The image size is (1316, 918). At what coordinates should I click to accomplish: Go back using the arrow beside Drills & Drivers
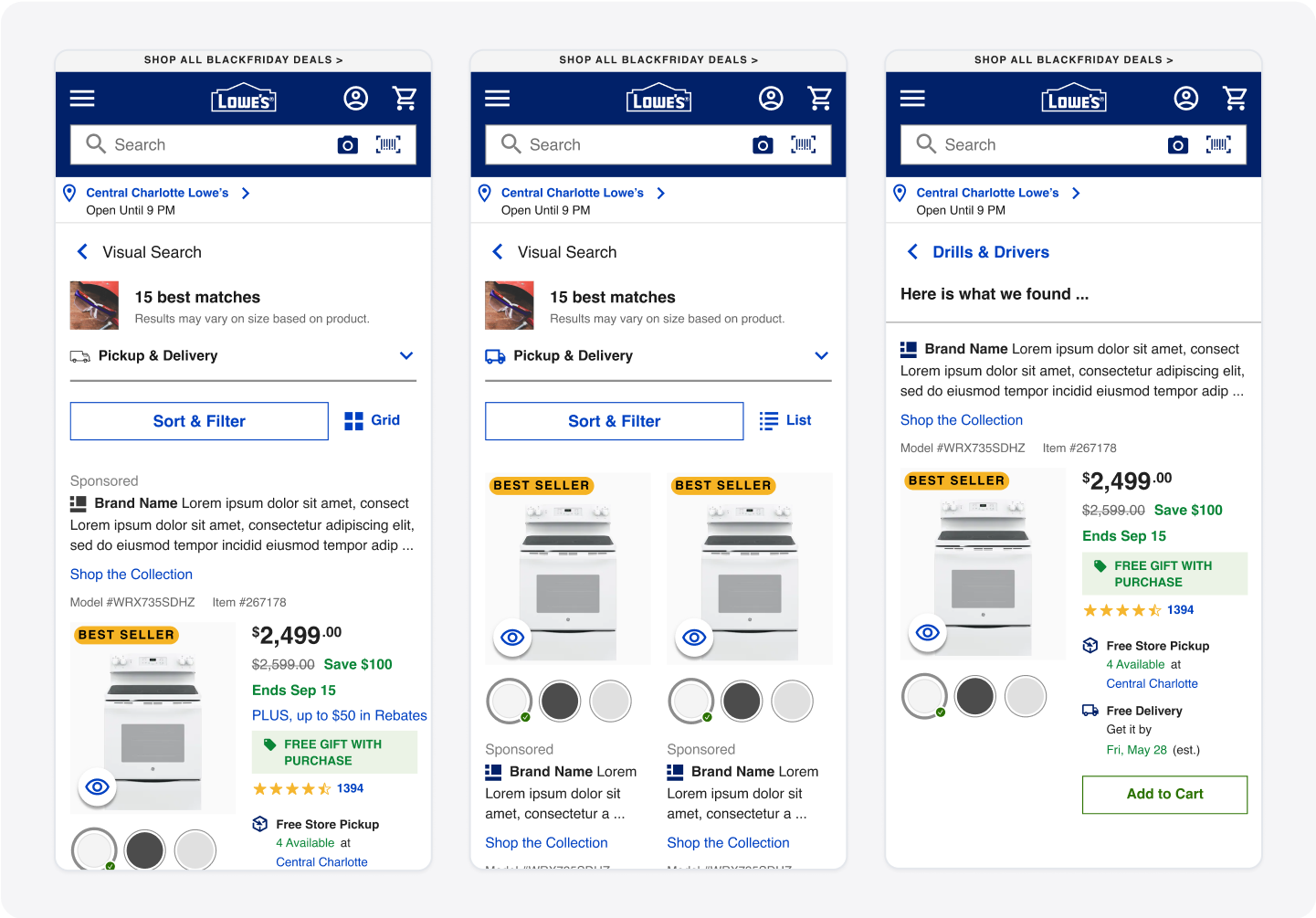[x=912, y=252]
